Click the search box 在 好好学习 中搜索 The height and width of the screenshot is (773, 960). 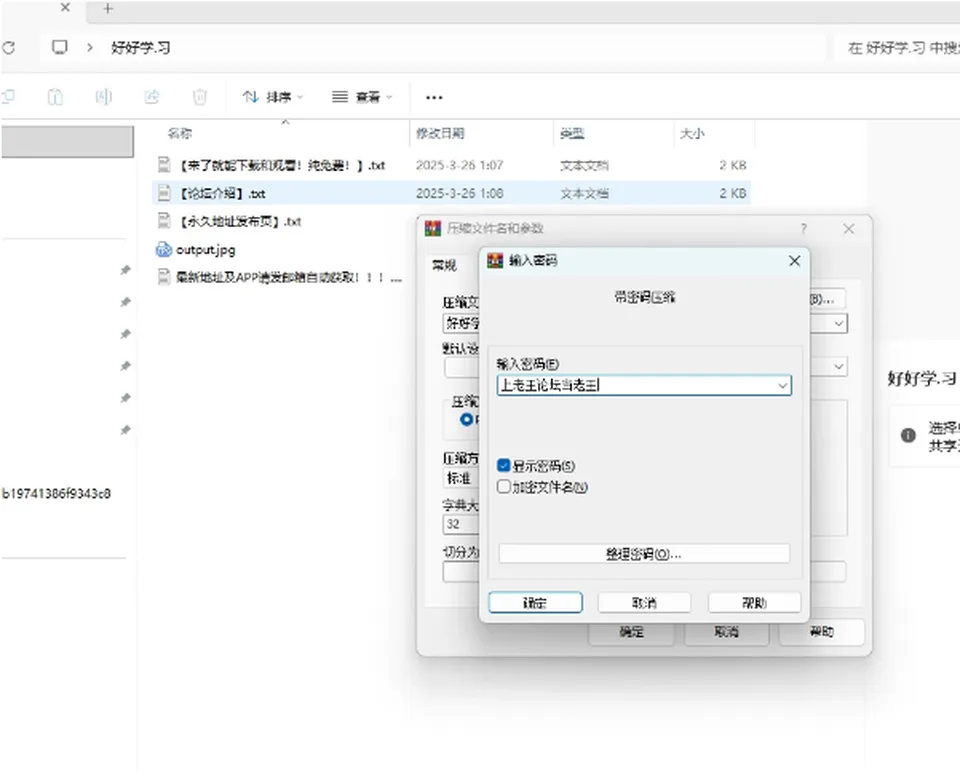897,48
